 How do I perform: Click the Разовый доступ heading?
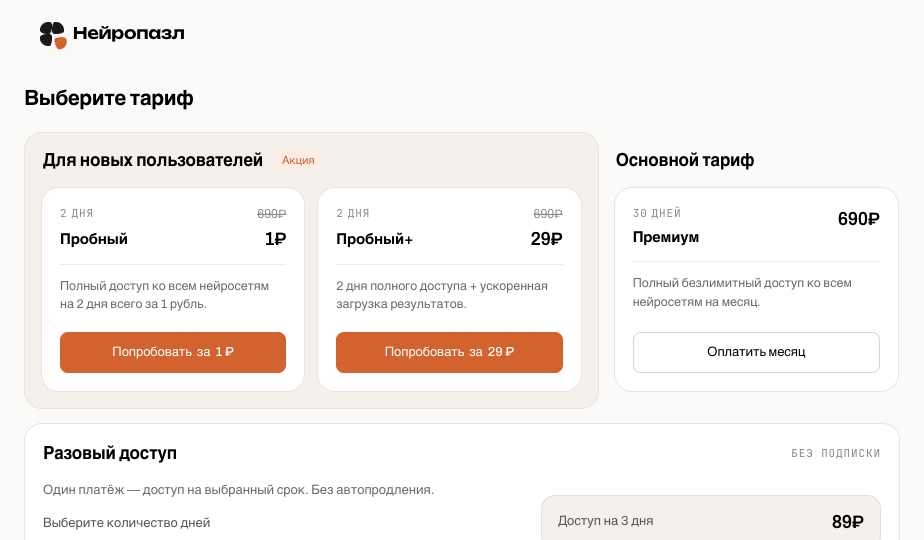110,453
